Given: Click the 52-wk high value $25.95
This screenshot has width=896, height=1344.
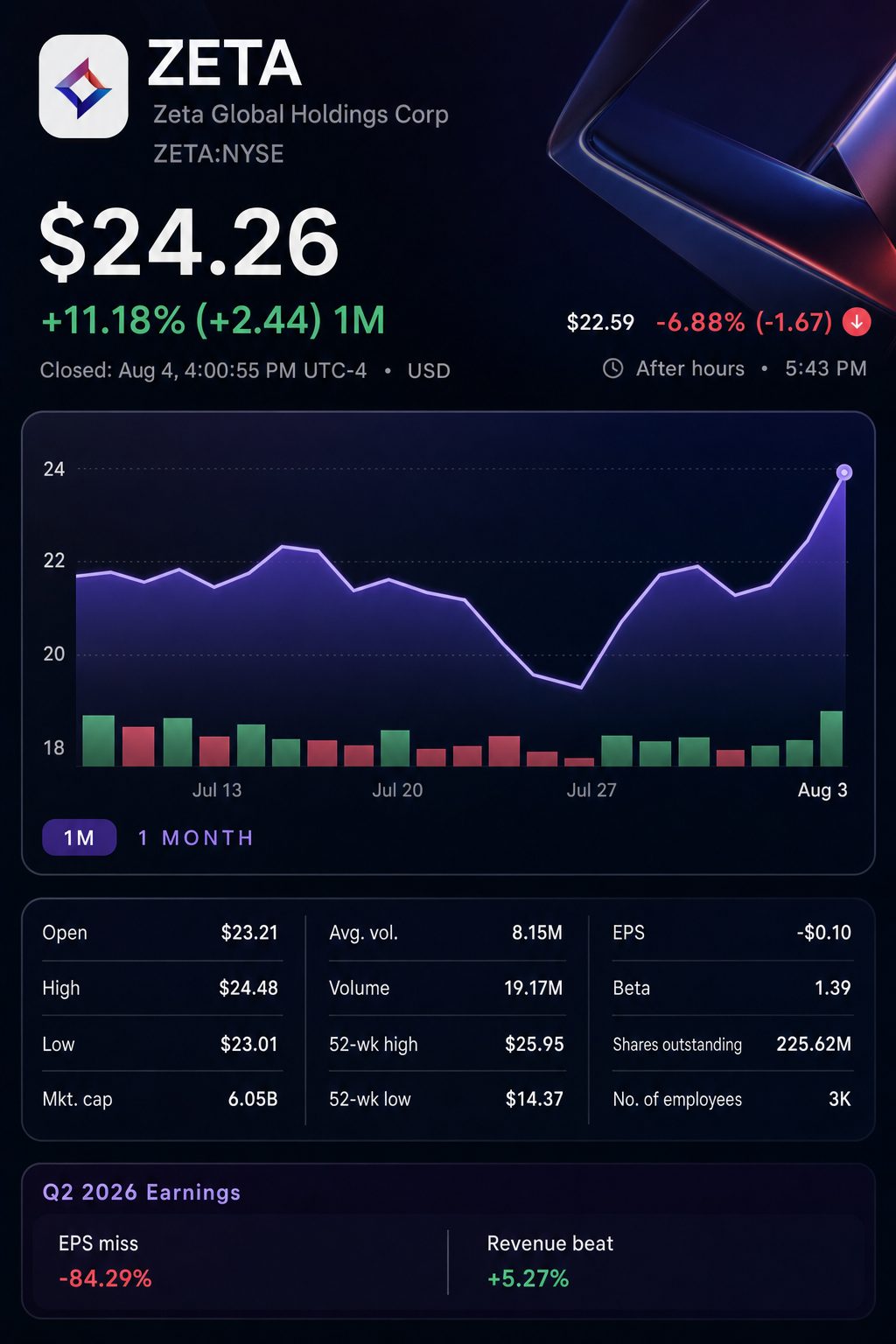Looking at the screenshot, I should pos(535,1044).
